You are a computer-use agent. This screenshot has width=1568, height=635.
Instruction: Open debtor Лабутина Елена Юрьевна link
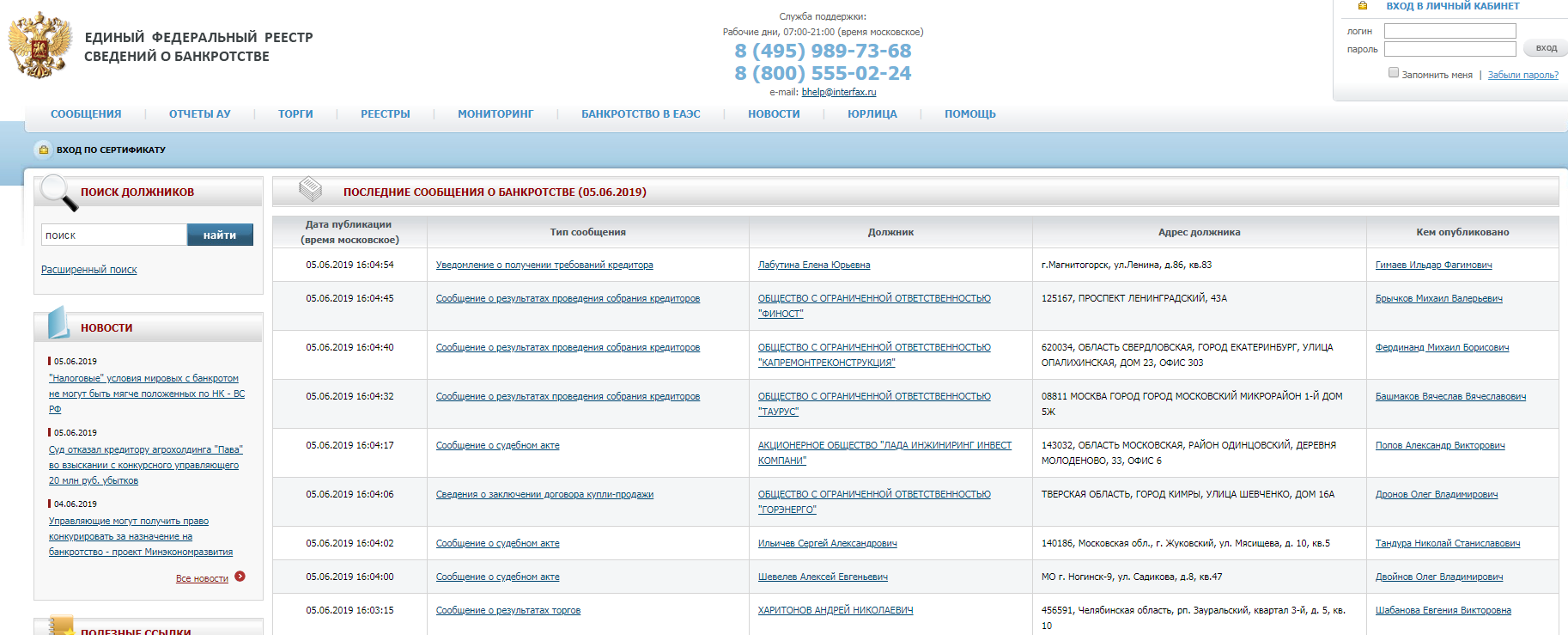pos(814,266)
